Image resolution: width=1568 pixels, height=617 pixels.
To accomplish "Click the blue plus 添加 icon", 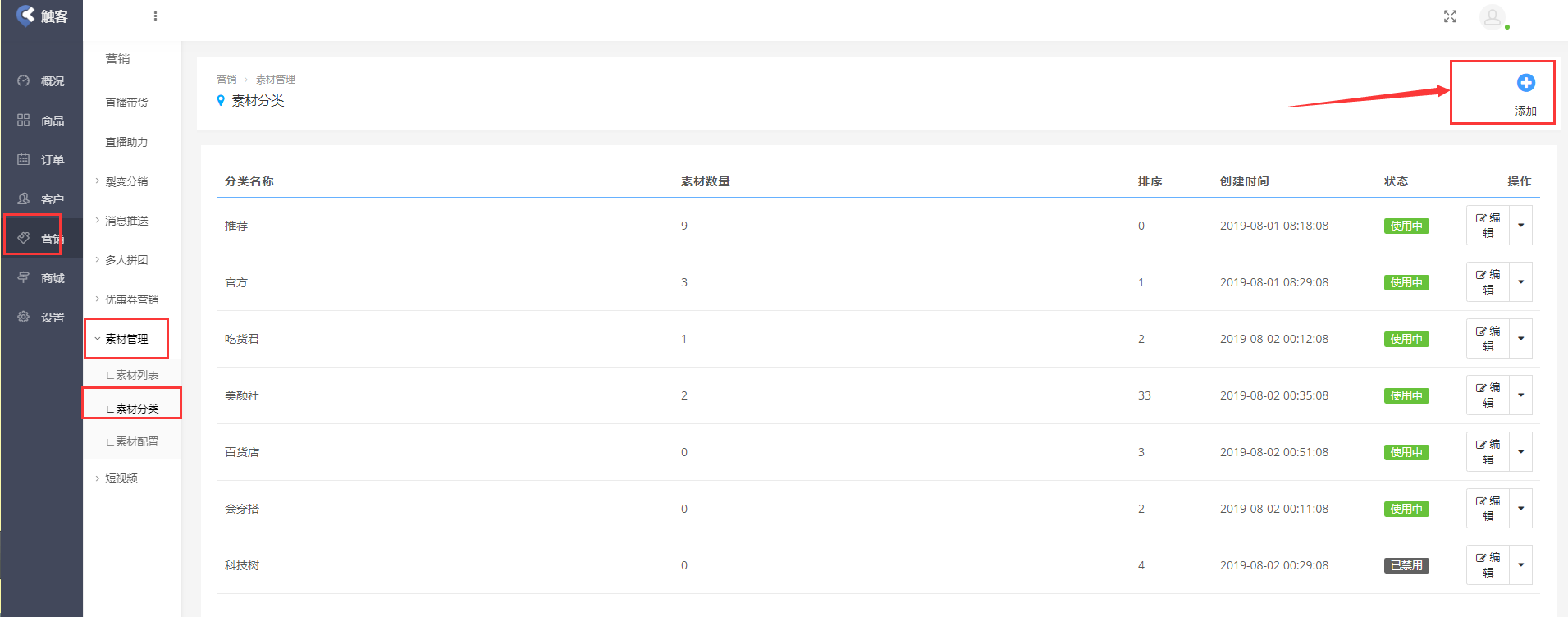I will tap(1525, 82).
